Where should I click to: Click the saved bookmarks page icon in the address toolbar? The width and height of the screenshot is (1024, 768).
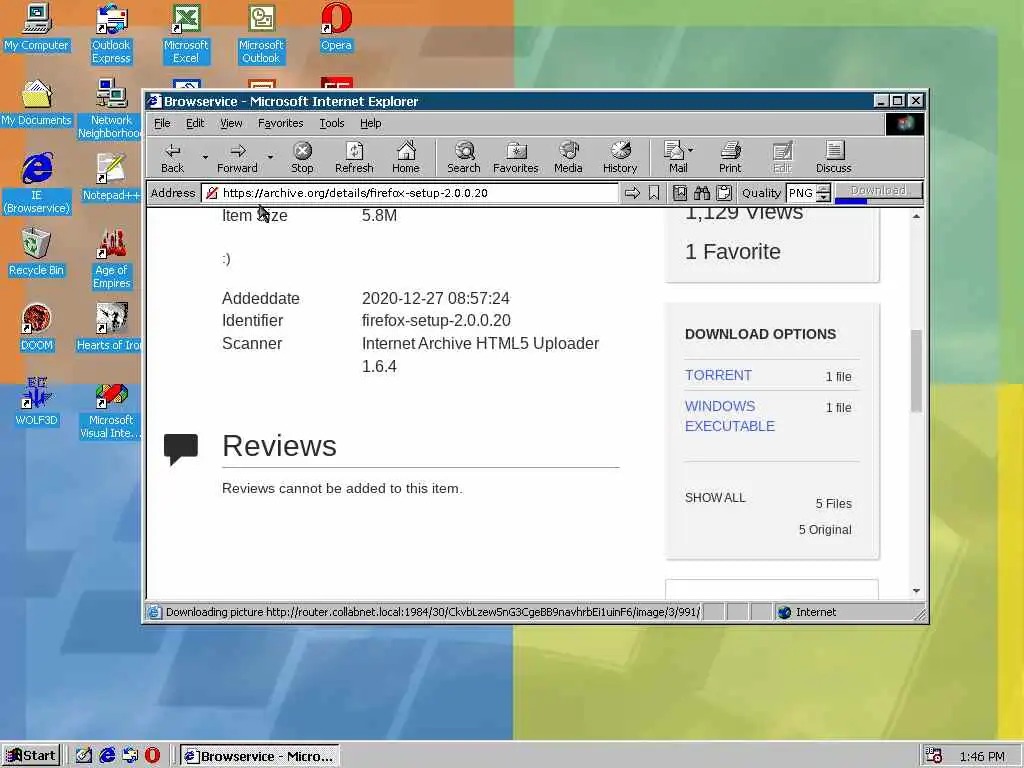click(x=680, y=193)
